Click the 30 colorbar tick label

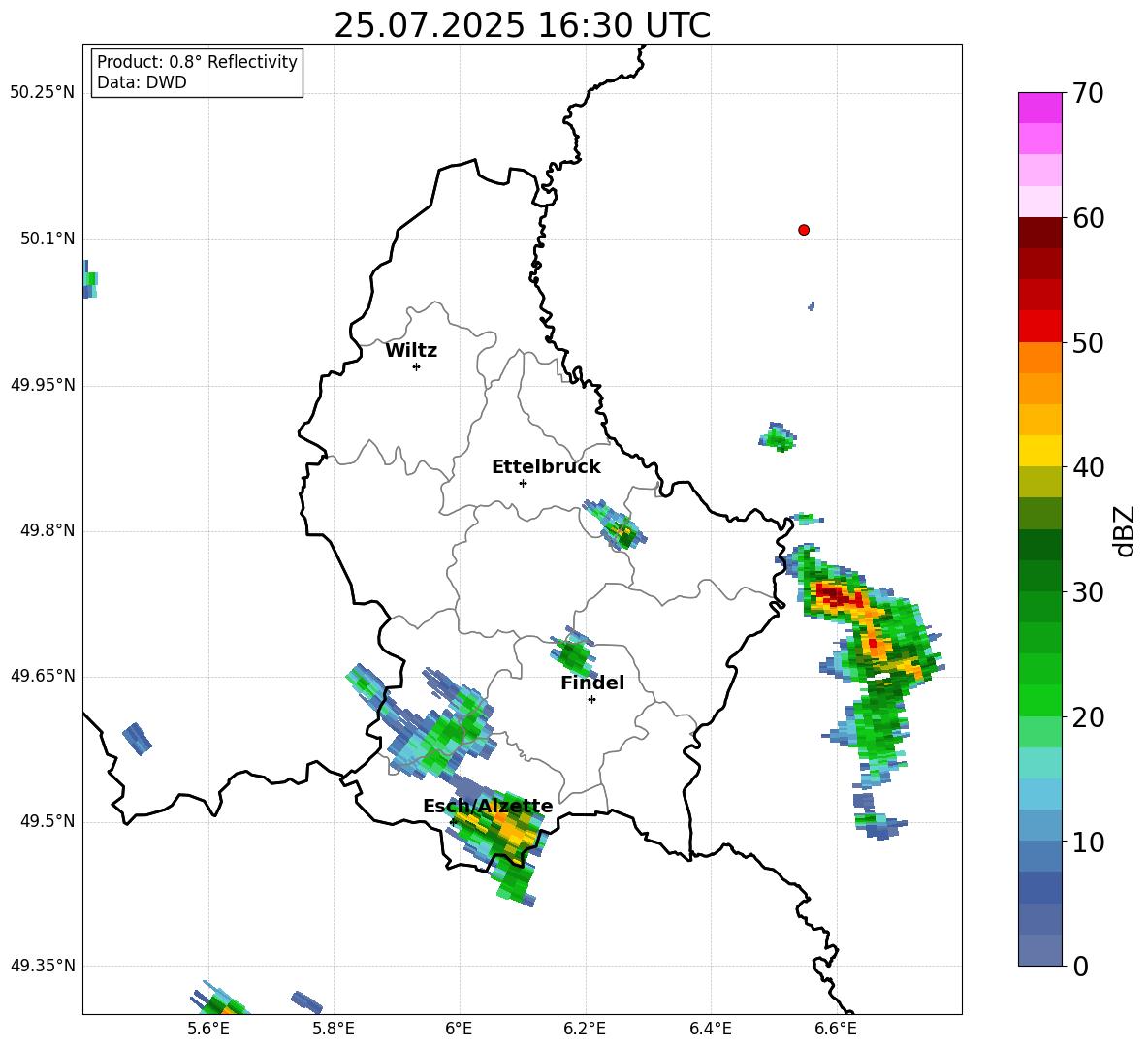1088,592
